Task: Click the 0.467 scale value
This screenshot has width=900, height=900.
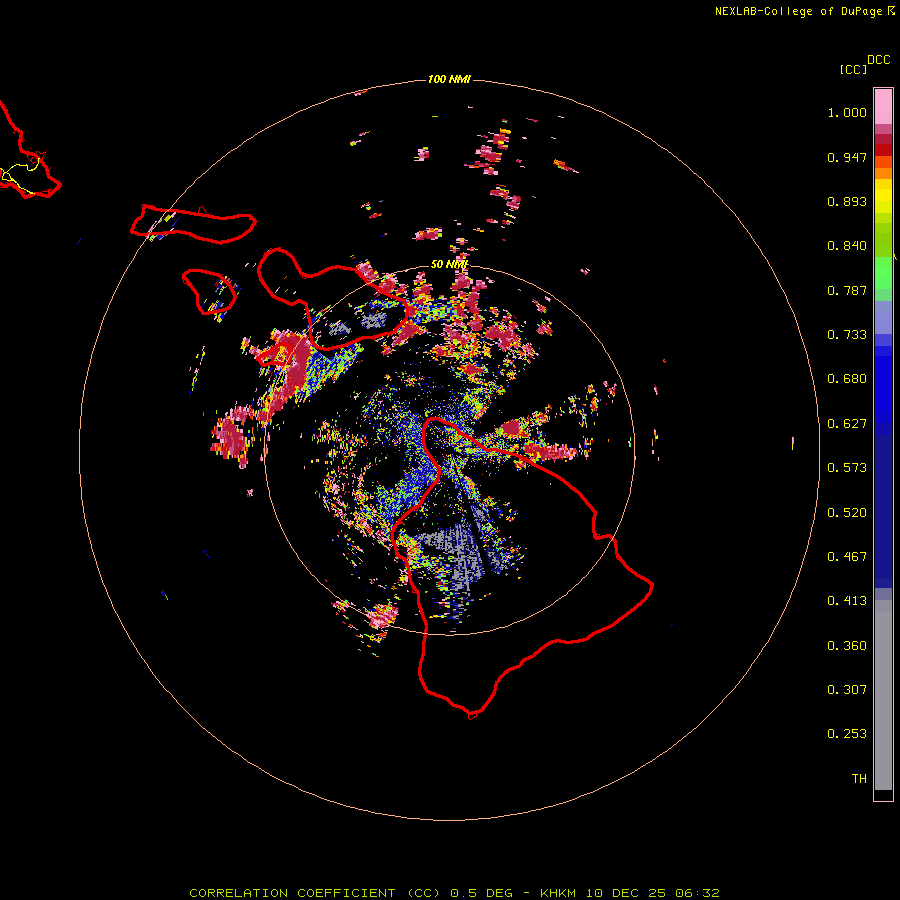Action: tap(847, 557)
